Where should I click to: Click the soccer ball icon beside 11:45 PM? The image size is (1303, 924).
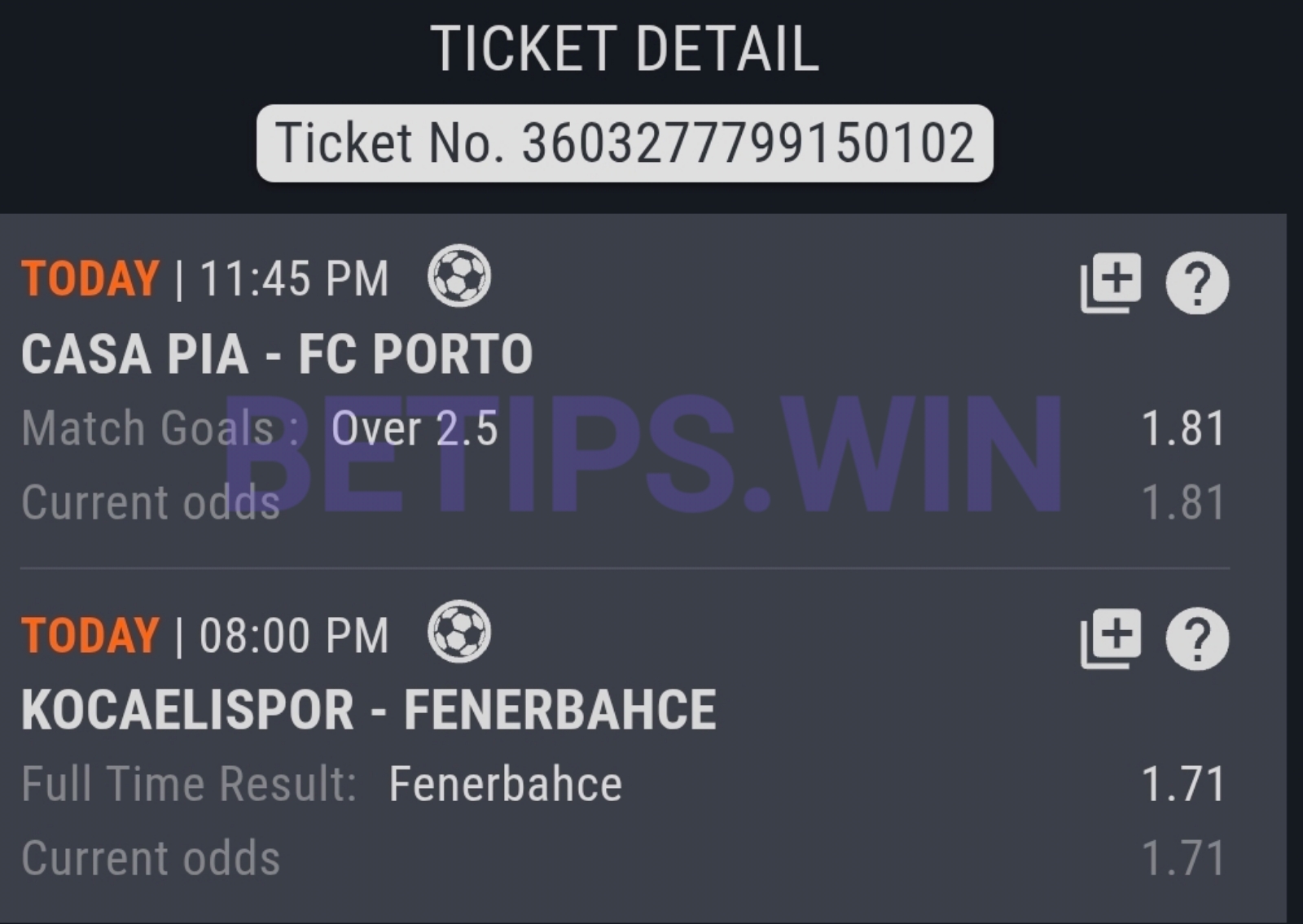pyautogui.click(x=459, y=276)
